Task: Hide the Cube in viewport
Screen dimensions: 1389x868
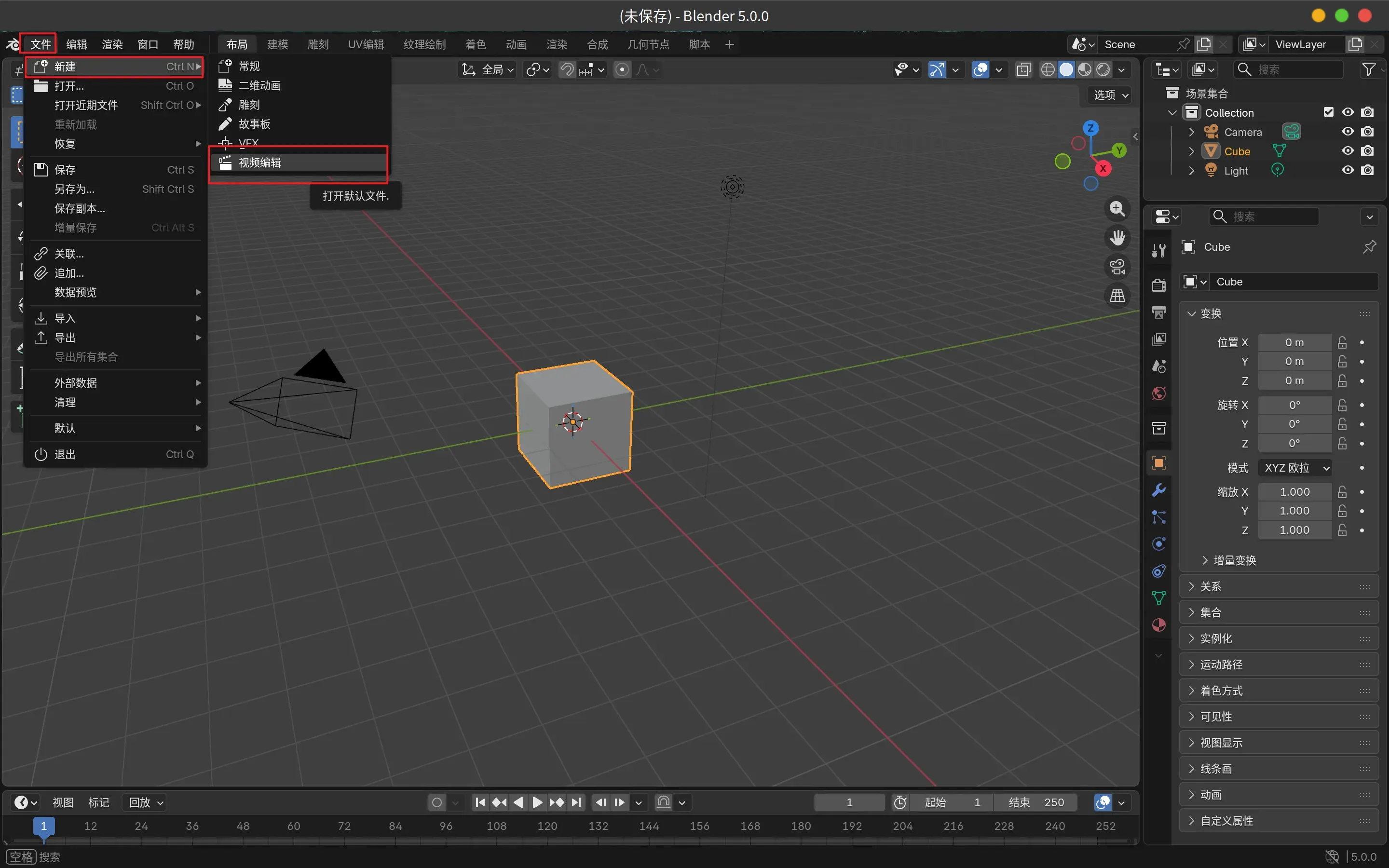Action: point(1347,151)
